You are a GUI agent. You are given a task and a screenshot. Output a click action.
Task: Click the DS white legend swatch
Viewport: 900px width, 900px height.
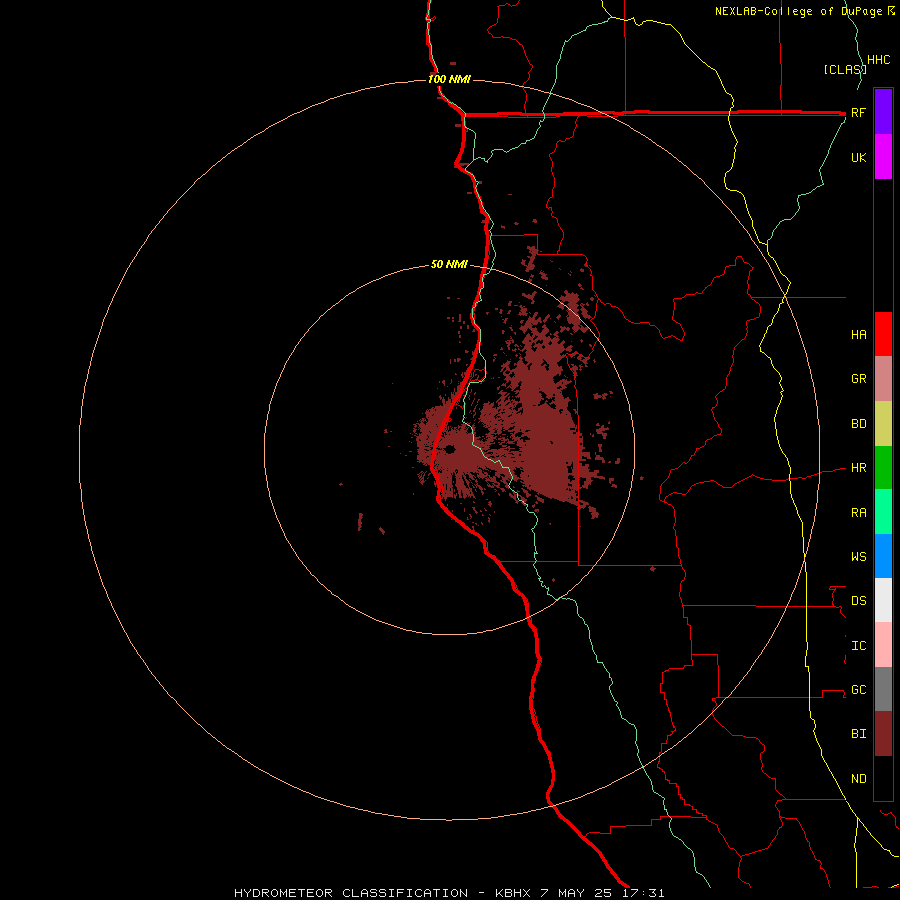pos(883,600)
